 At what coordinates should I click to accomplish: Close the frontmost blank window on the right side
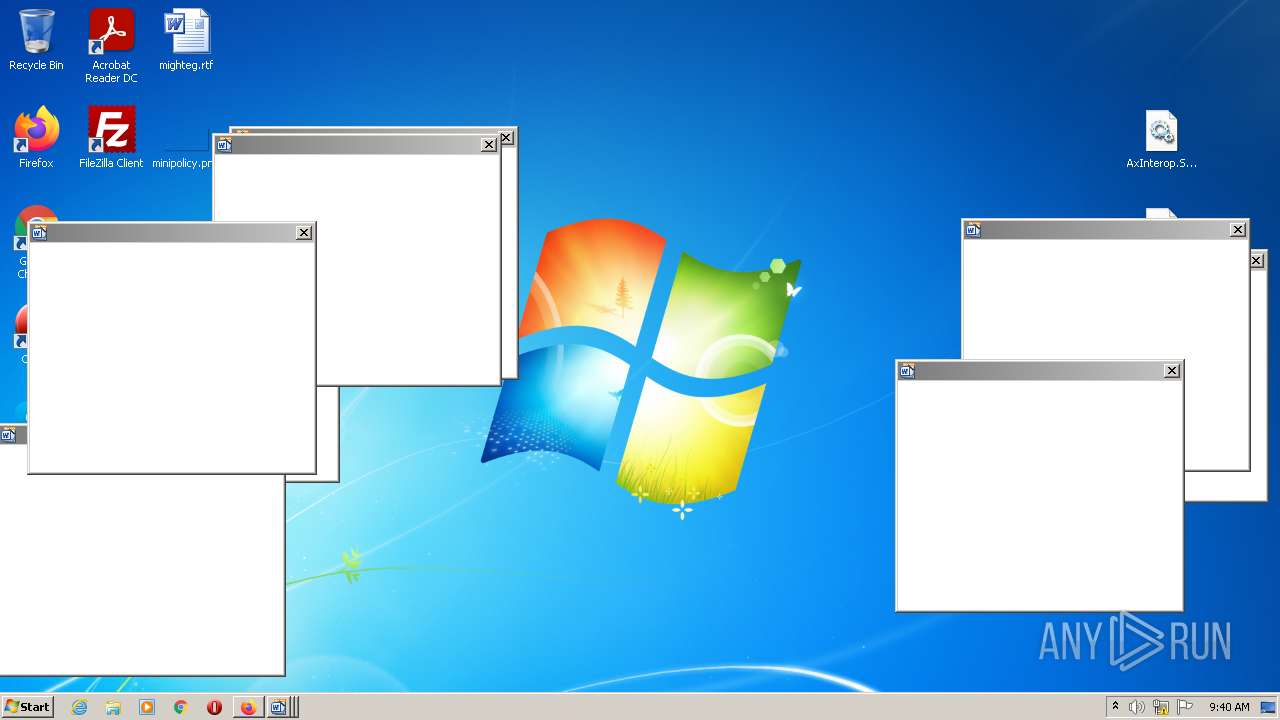pos(1172,371)
